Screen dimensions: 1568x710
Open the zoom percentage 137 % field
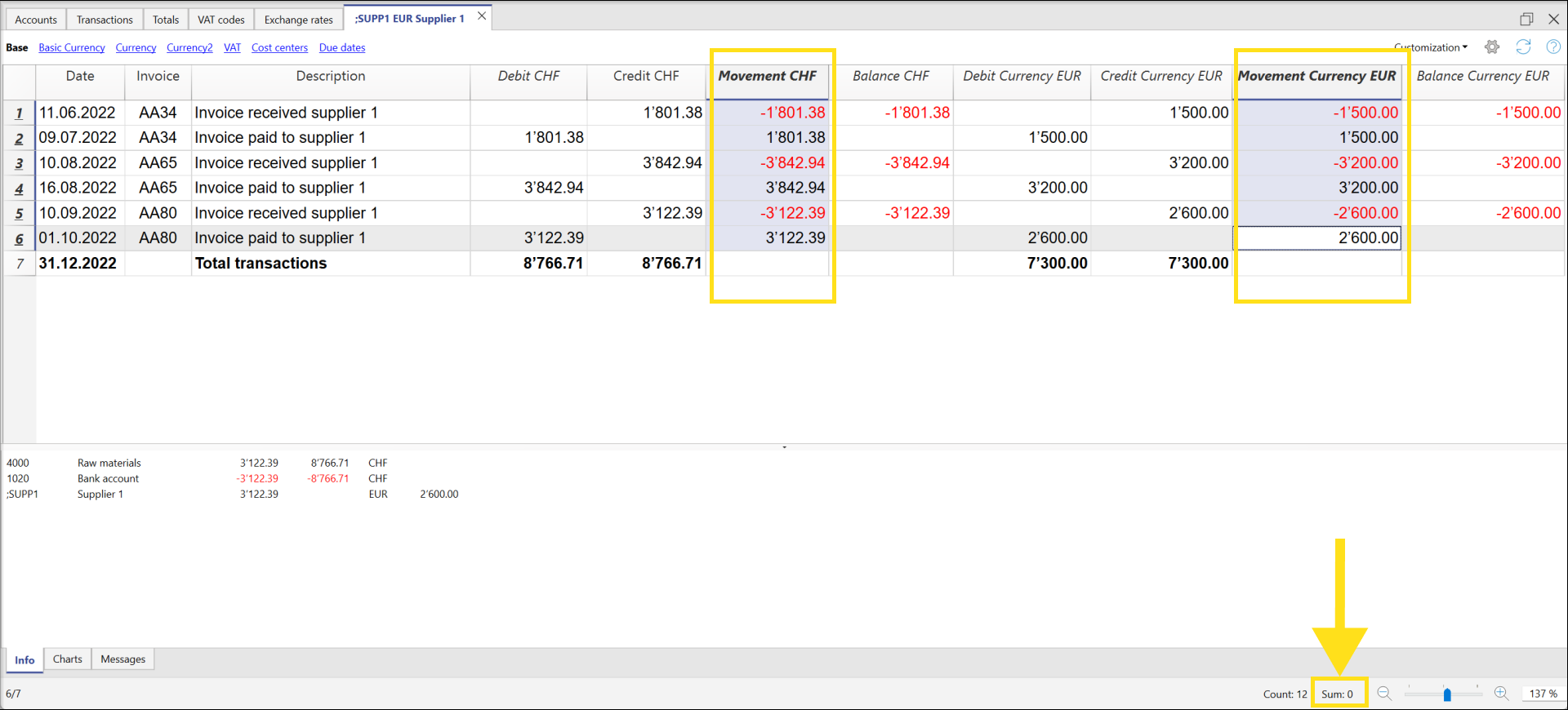(1543, 694)
